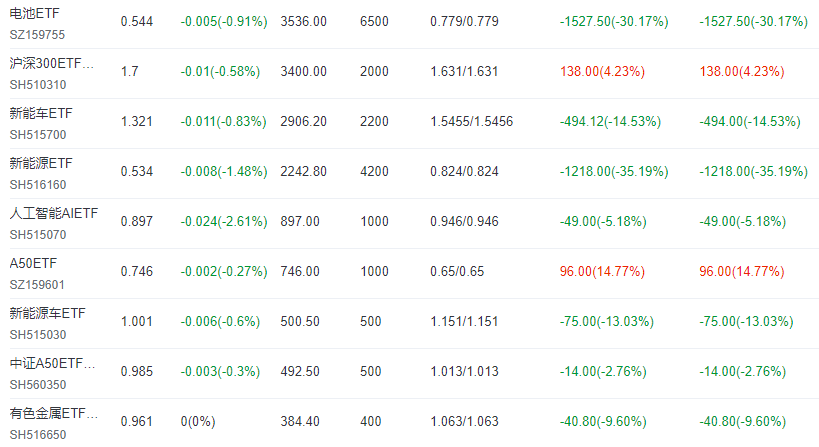Screen dimensions: 819x447
Task: Select stock code SH510310
Action: [x=38, y=85]
